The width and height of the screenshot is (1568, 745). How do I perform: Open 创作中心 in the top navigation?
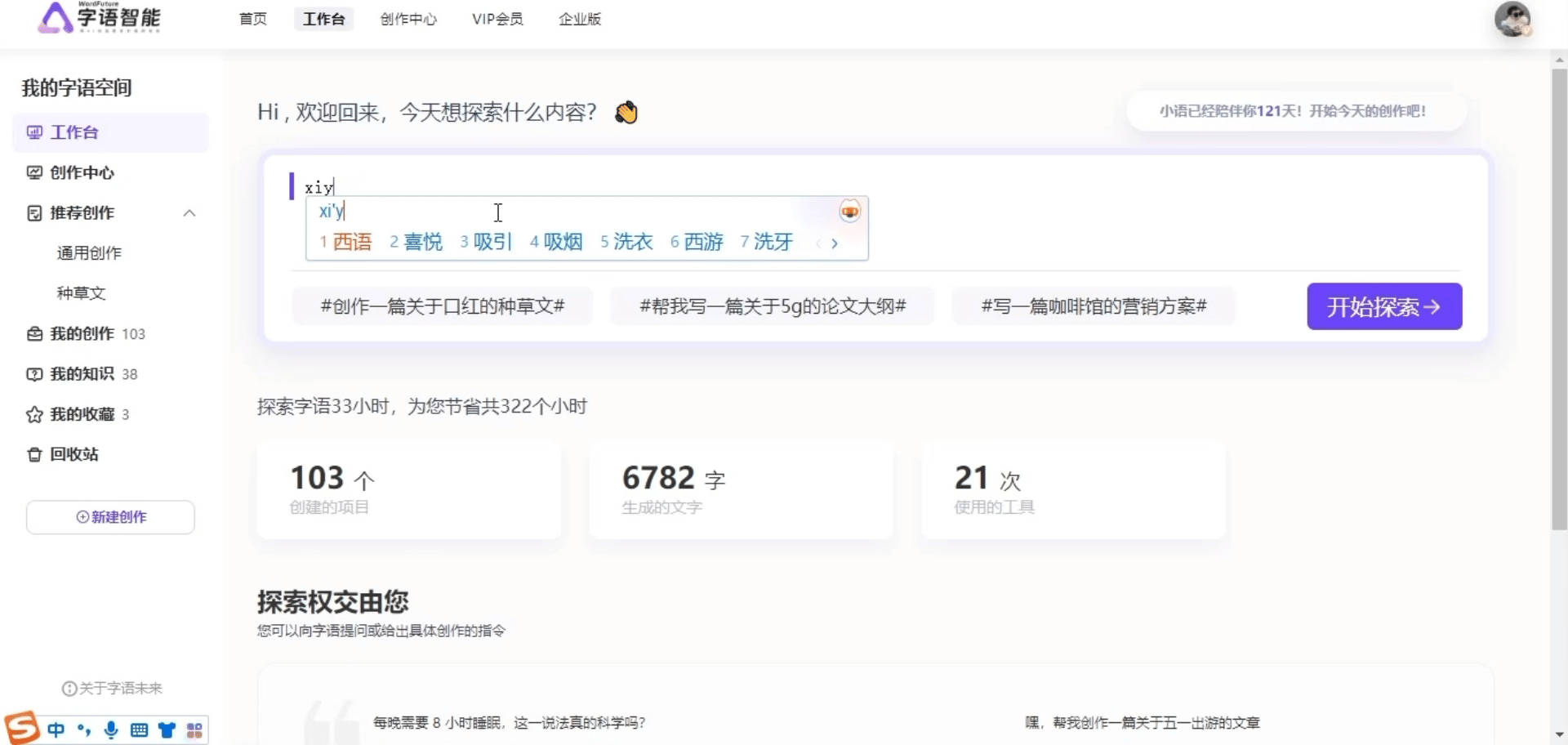tap(408, 19)
